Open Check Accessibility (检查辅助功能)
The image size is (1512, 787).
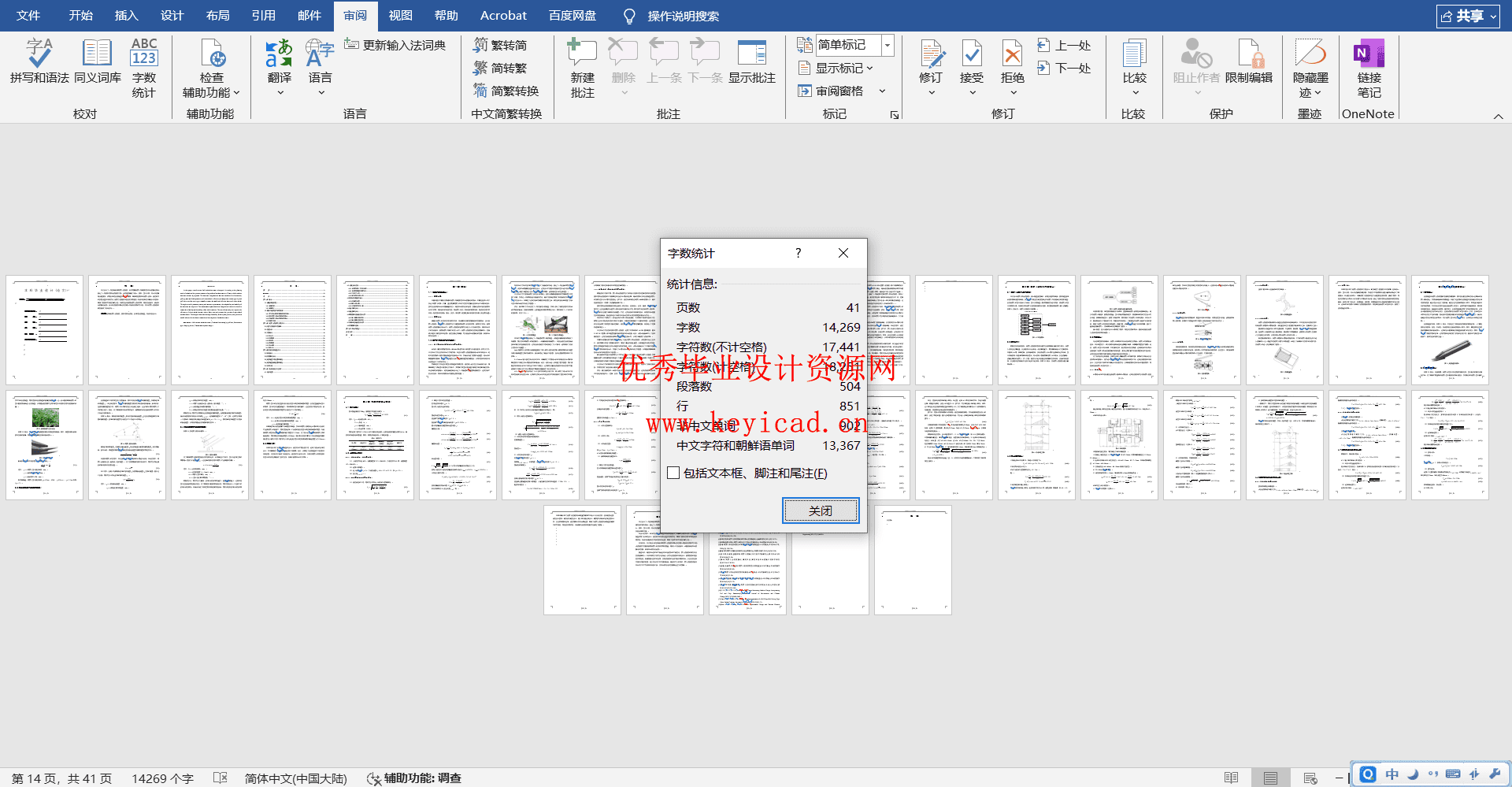[211, 68]
